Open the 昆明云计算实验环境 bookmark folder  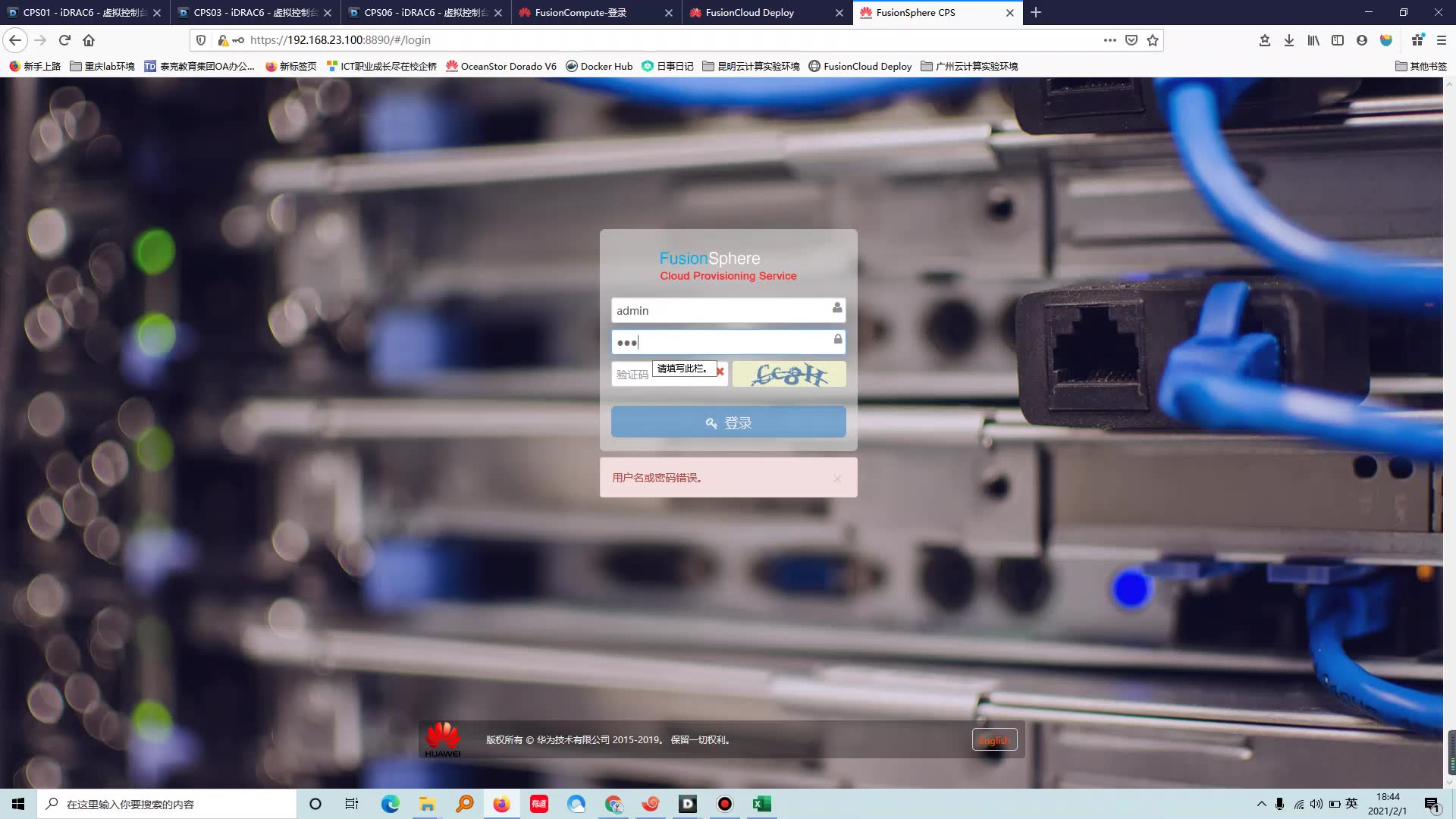752,66
